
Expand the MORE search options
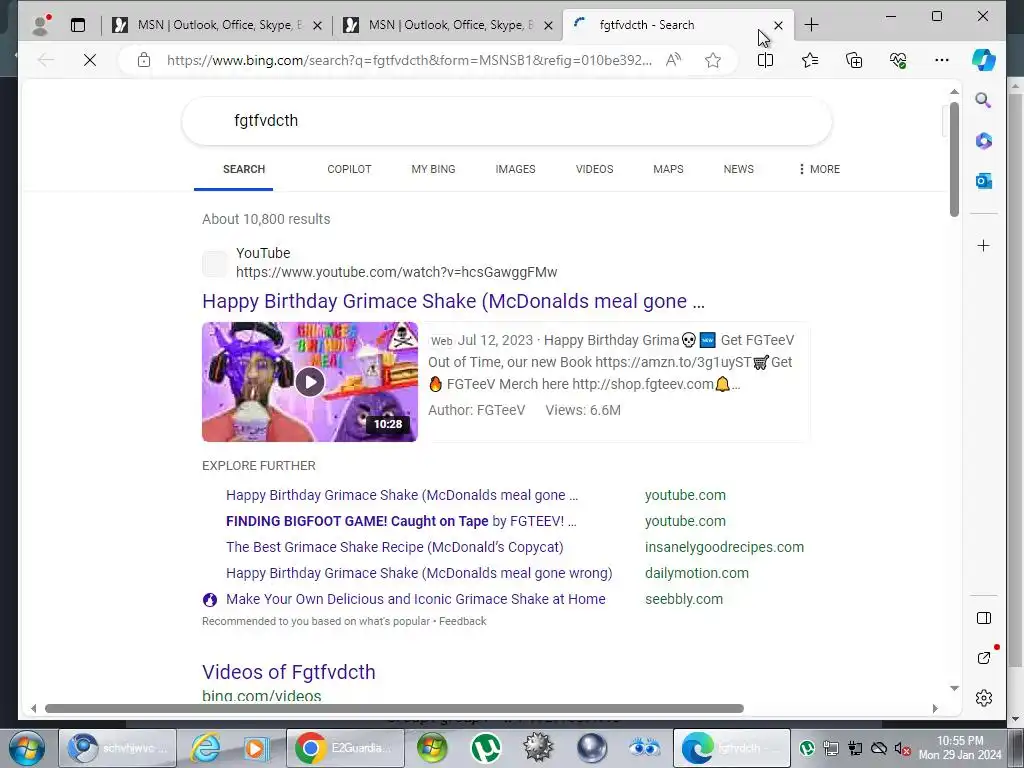click(819, 169)
